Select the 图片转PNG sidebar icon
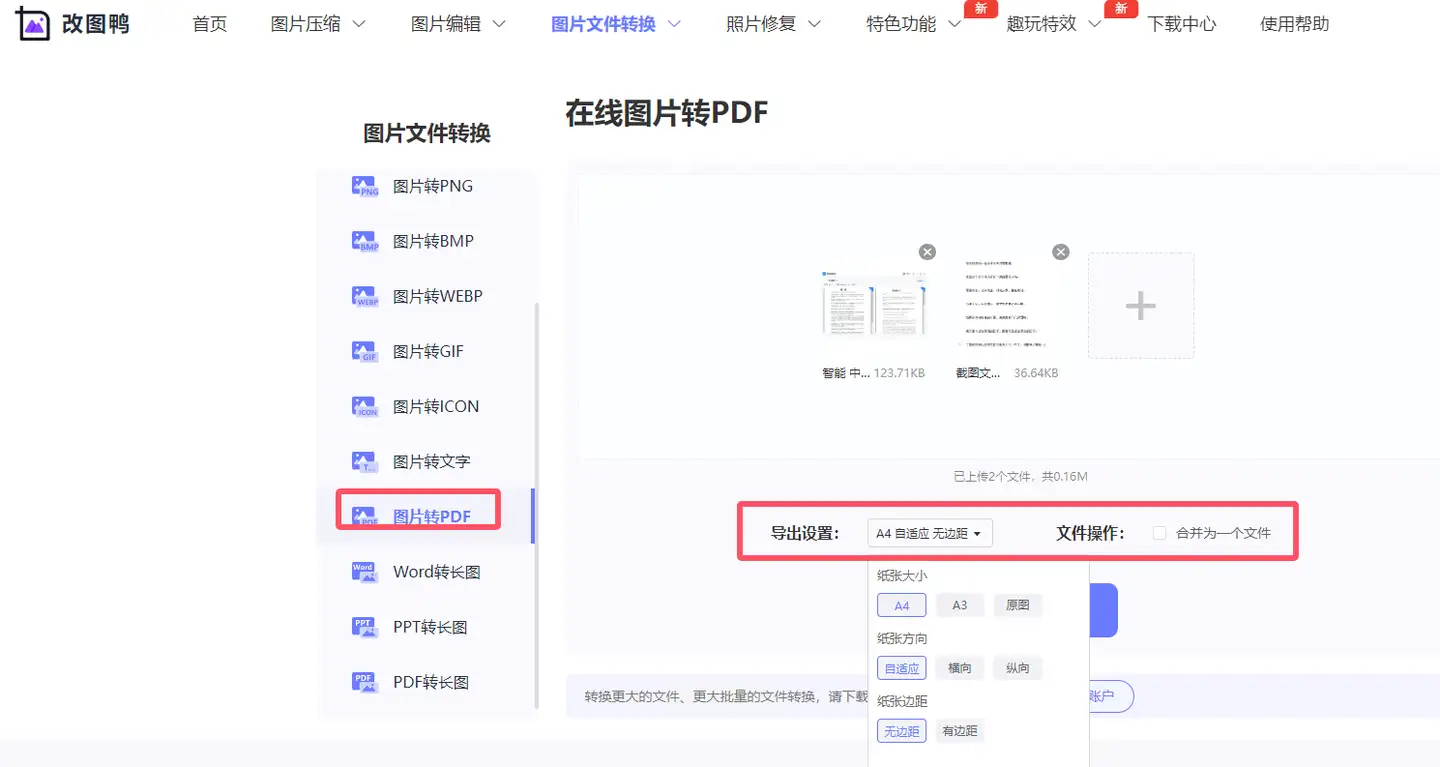 (x=365, y=186)
